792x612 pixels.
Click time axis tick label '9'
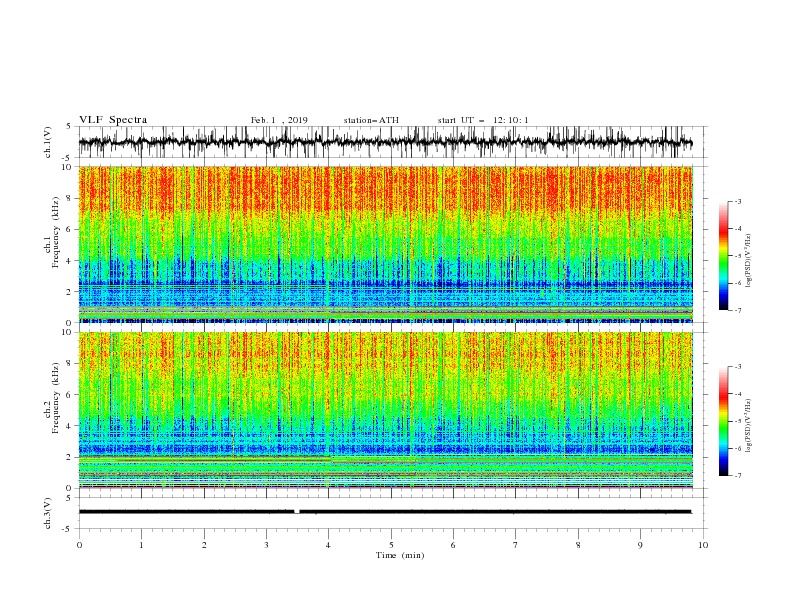[x=640, y=545]
